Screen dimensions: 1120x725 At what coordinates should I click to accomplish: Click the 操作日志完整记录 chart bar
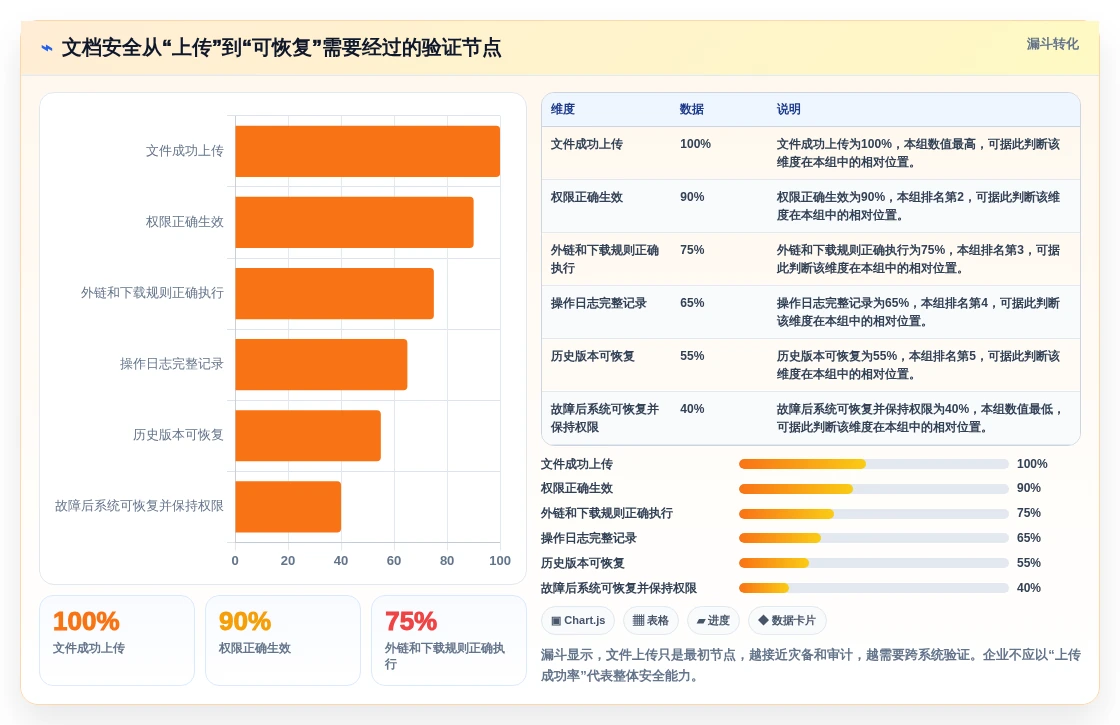coord(321,364)
